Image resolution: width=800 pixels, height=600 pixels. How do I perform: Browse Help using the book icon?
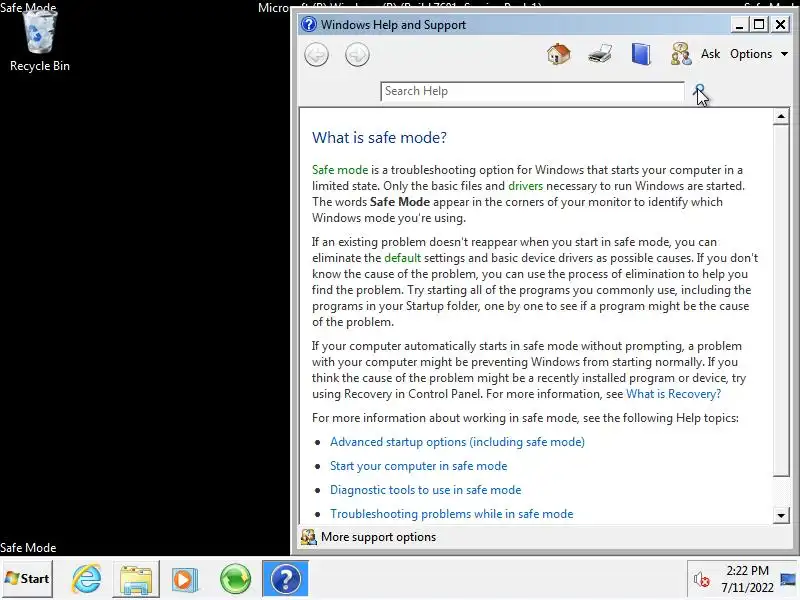641,54
